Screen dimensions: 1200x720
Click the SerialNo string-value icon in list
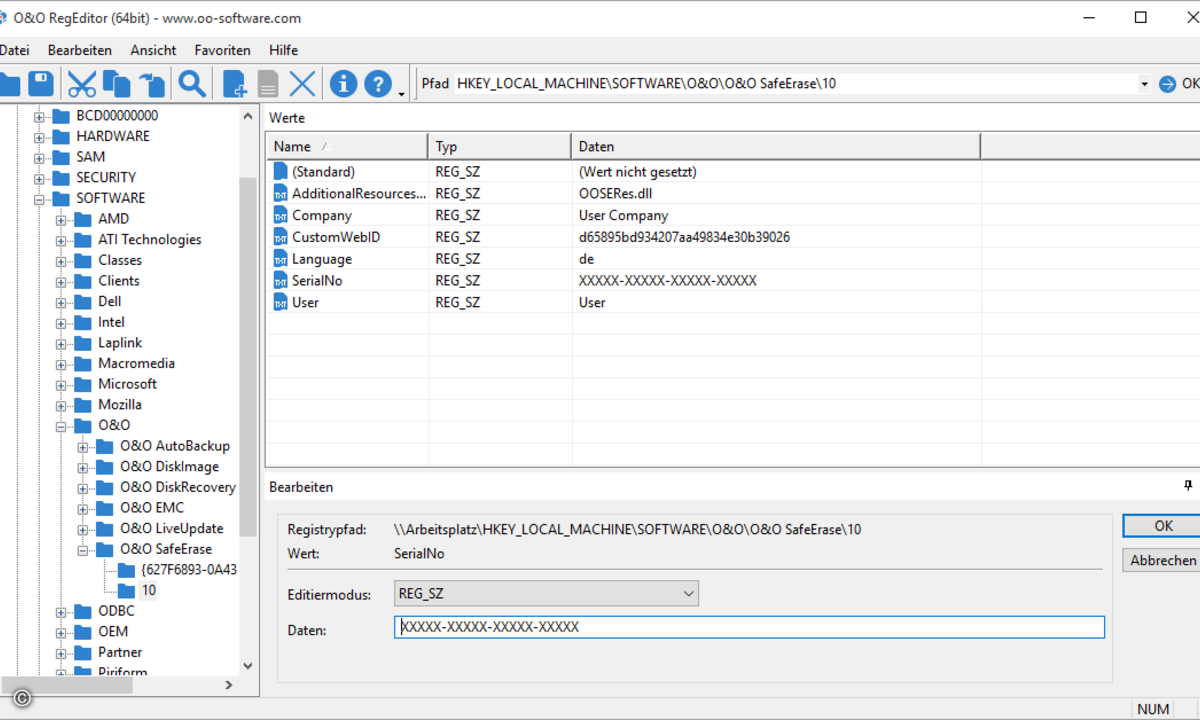(x=280, y=281)
